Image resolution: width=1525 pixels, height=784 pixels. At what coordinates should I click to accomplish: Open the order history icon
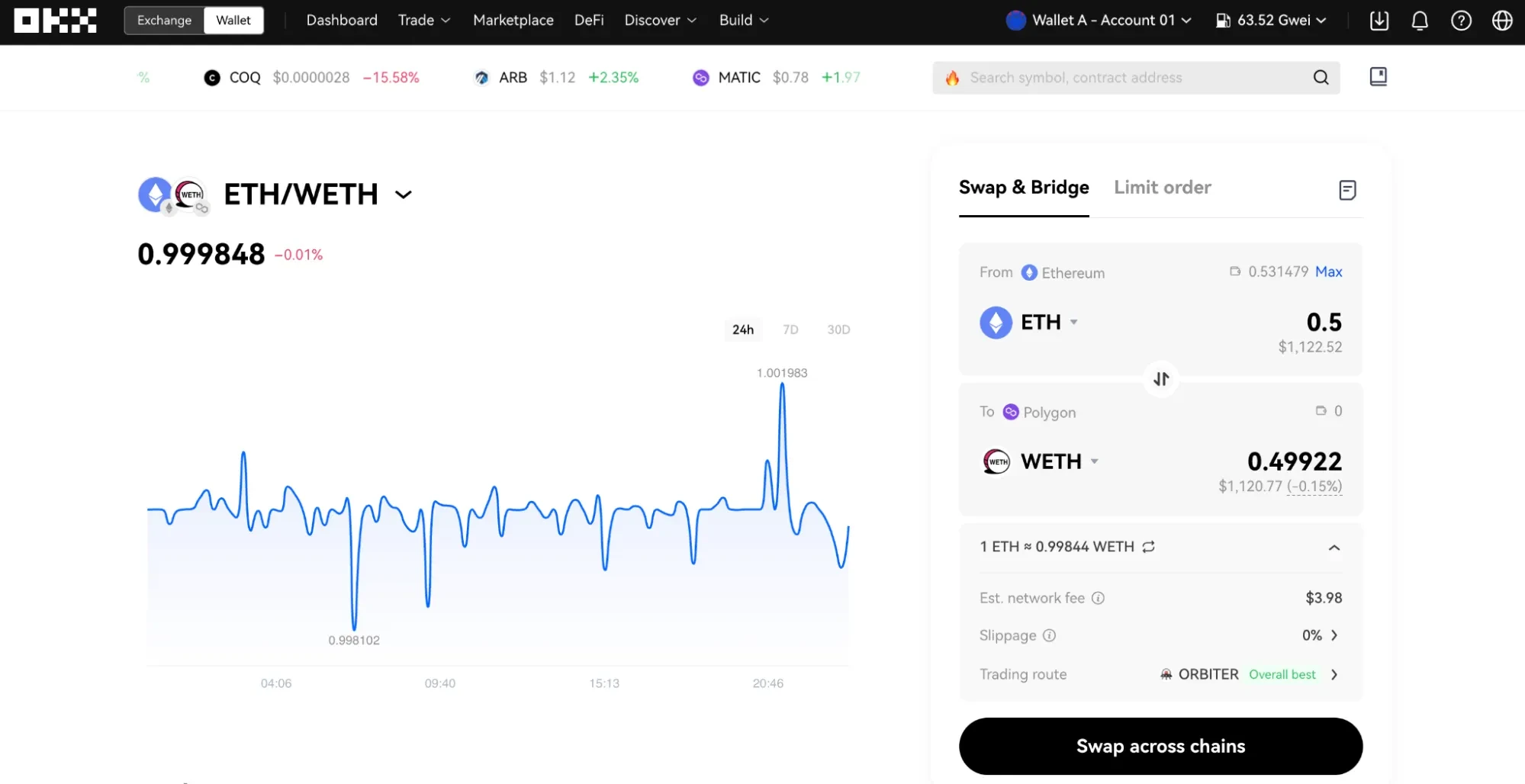tap(1347, 190)
